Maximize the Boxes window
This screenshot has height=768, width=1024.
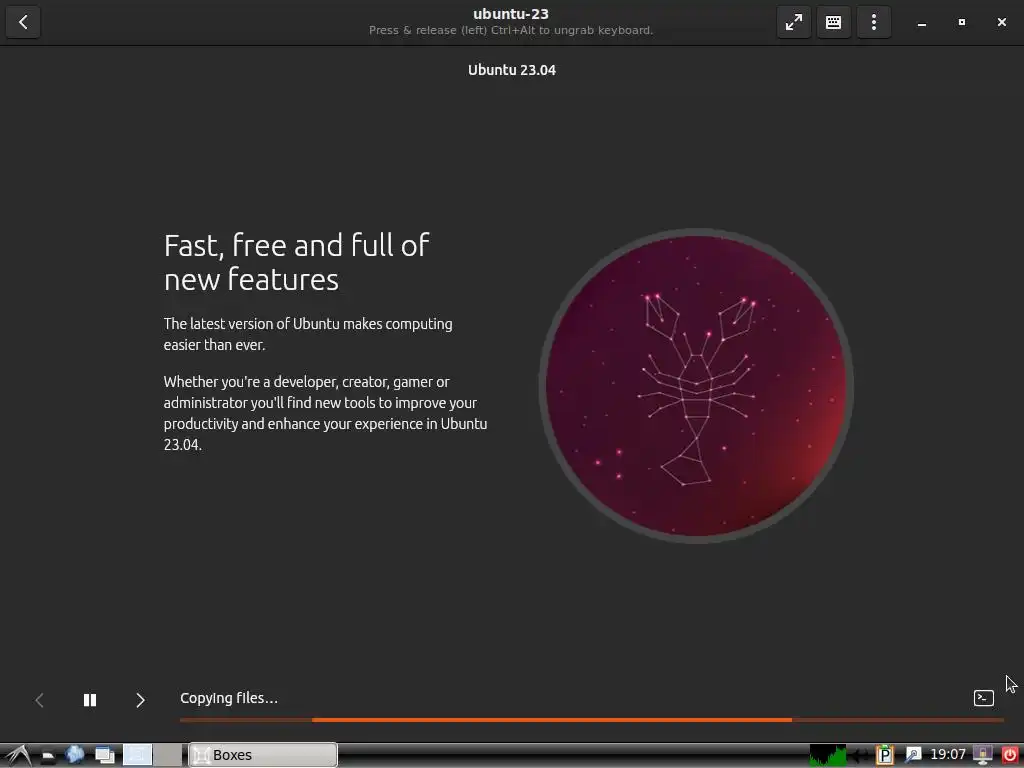[961, 22]
